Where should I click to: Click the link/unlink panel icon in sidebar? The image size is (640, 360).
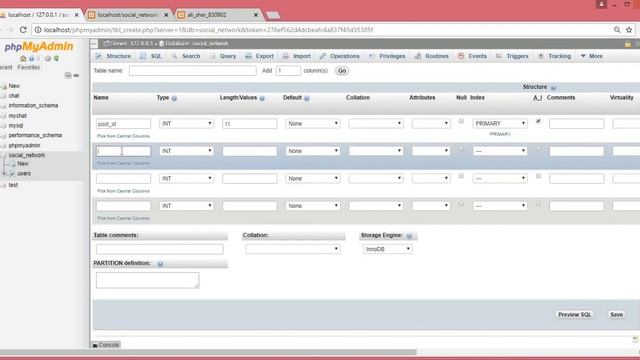(x=76, y=76)
